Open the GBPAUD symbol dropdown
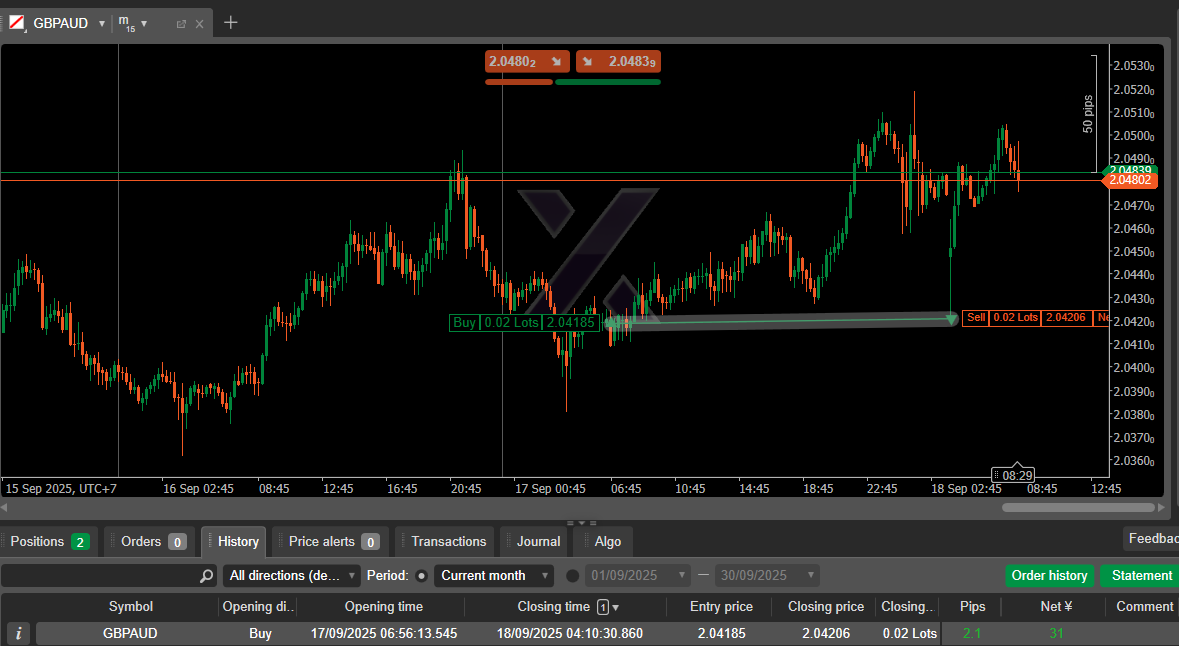 click(x=101, y=23)
